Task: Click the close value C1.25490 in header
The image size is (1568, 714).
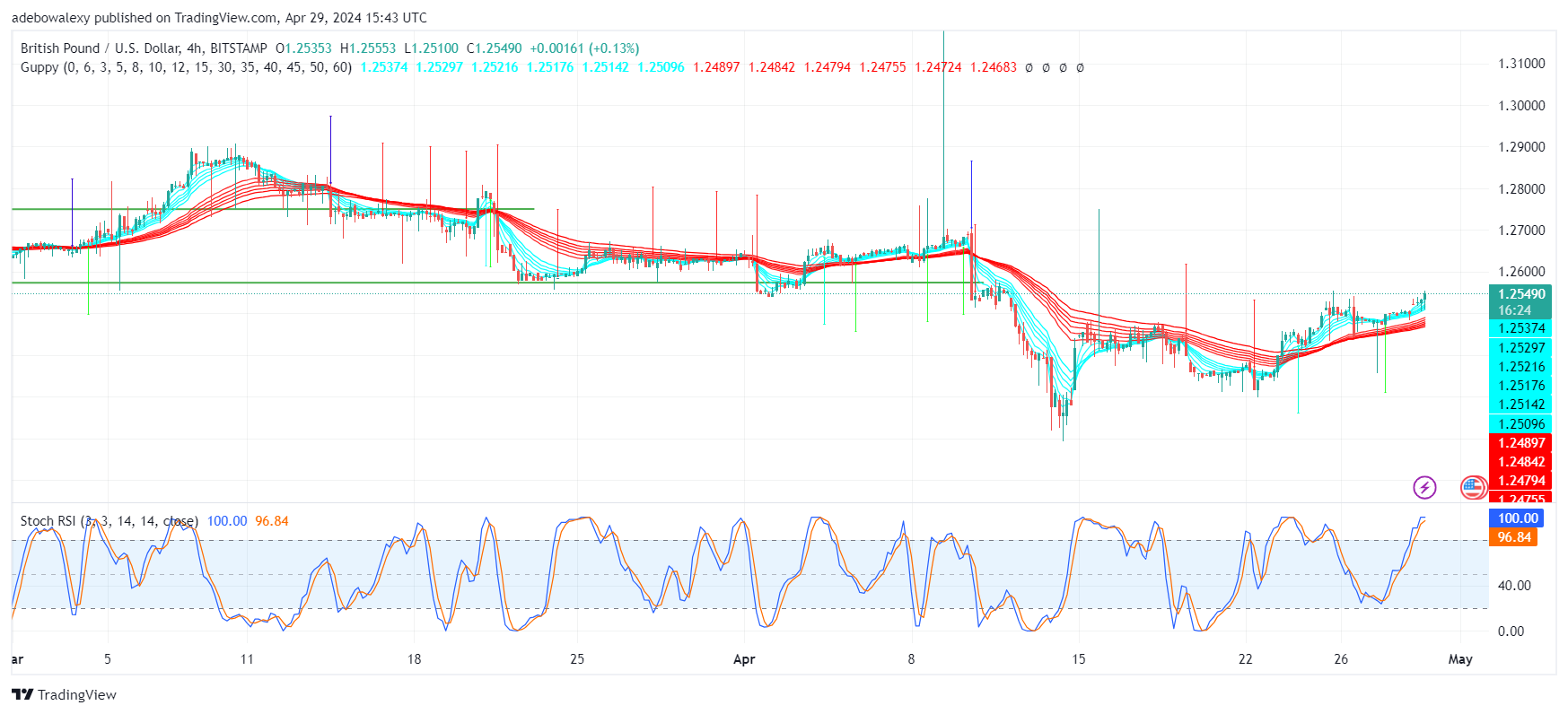Action: coord(495,48)
